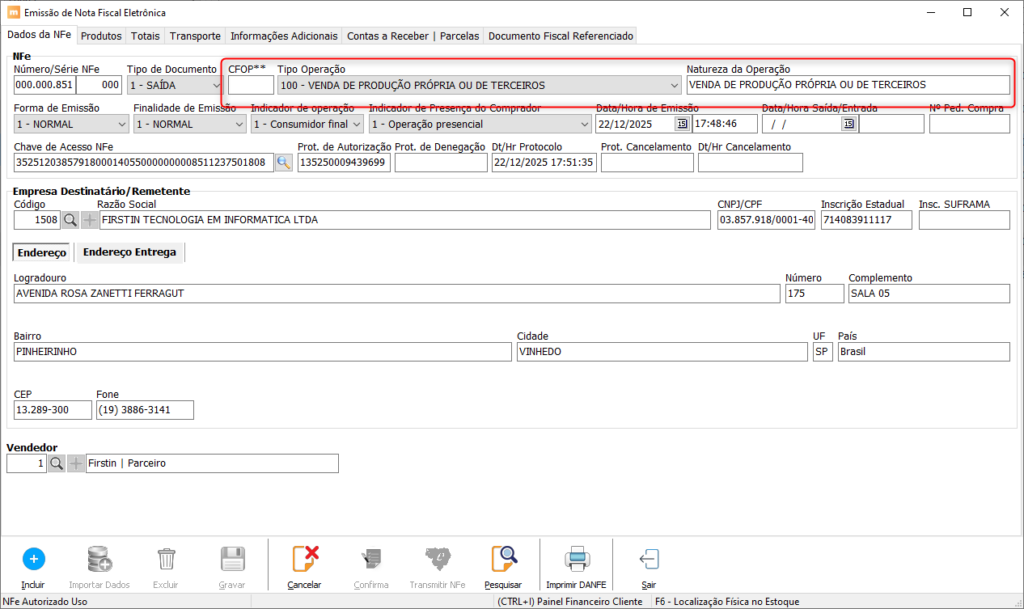Click plus icon next to Vendedor search
The height and width of the screenshot is (609, 1024).
click(x=75, y=463)
